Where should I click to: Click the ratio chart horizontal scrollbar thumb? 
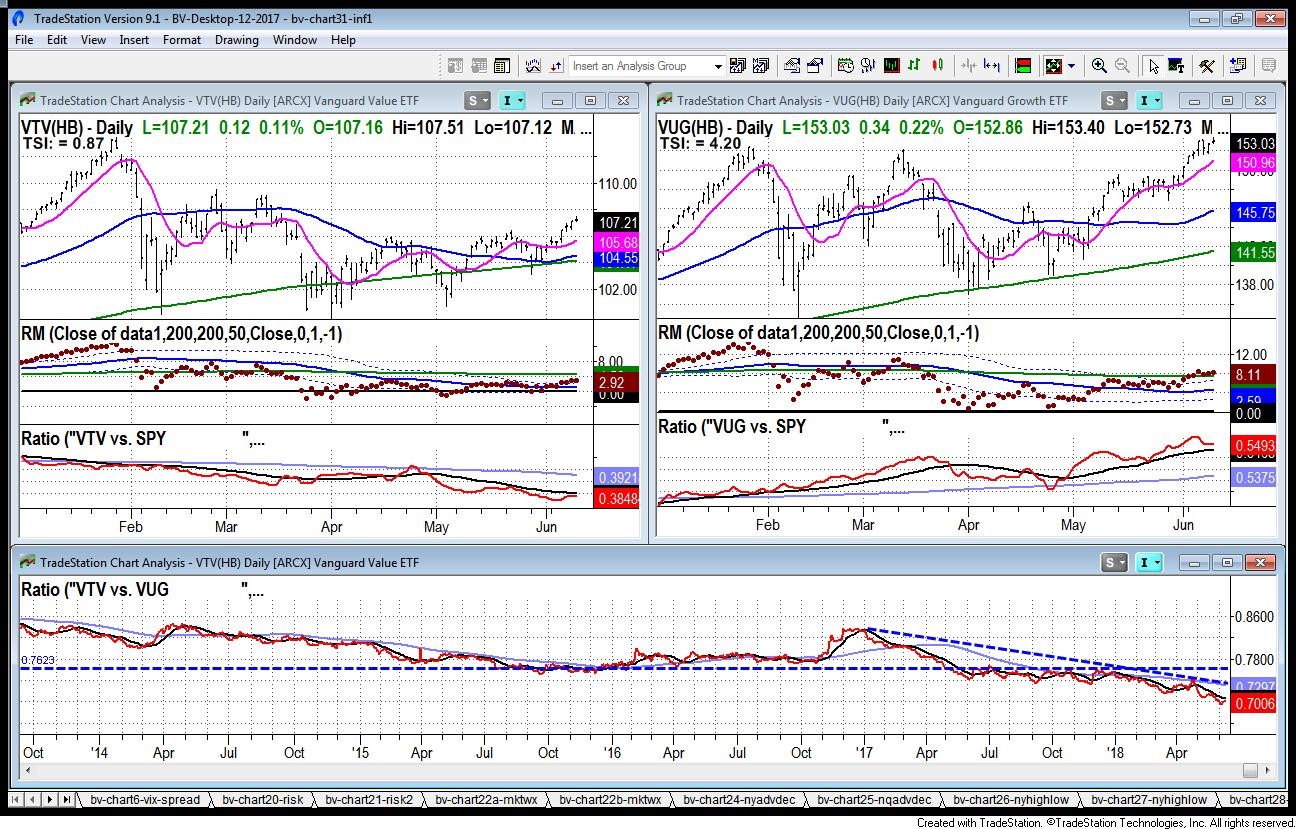1250,770
